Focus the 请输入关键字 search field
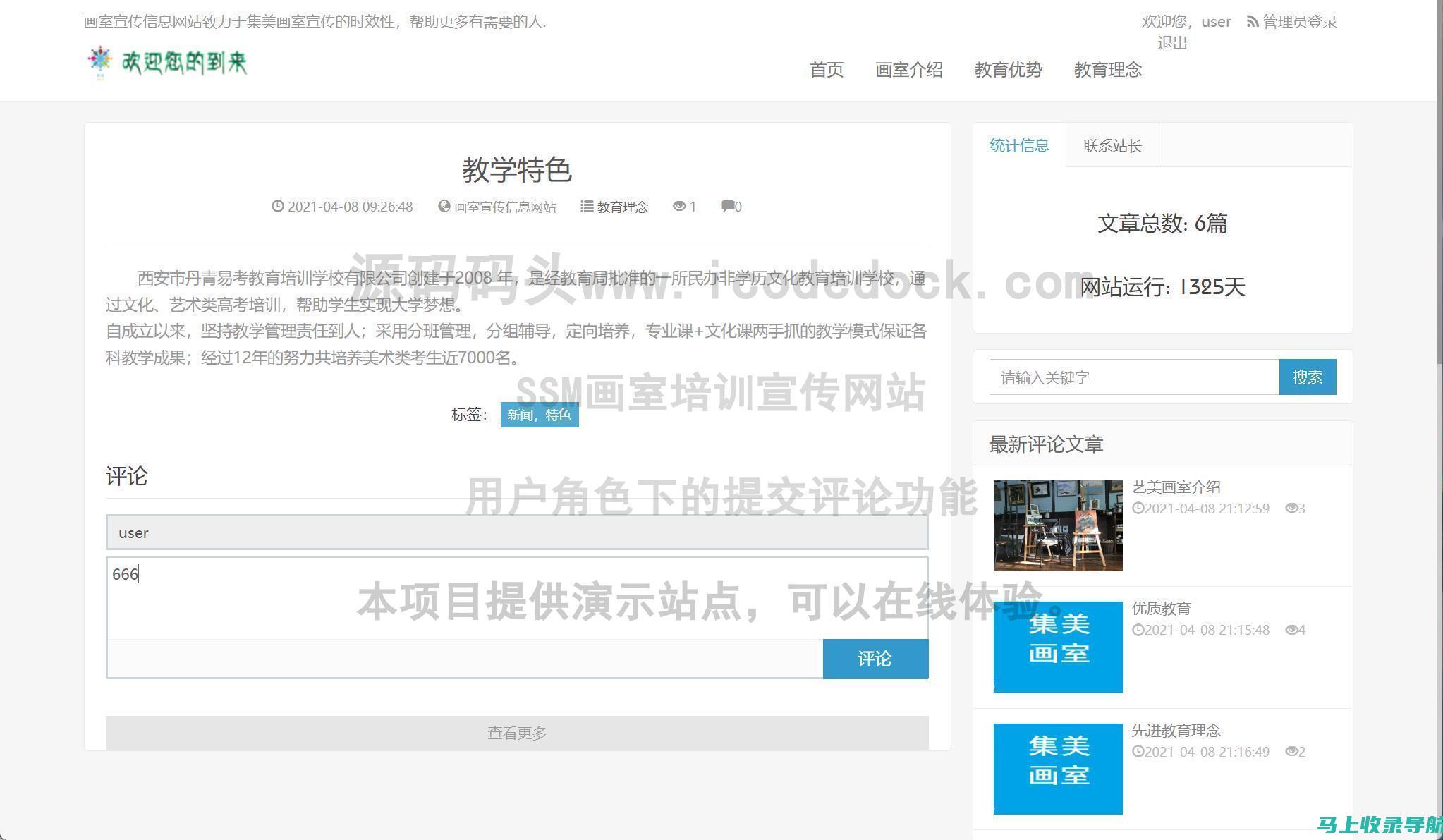 [1134, 377]
